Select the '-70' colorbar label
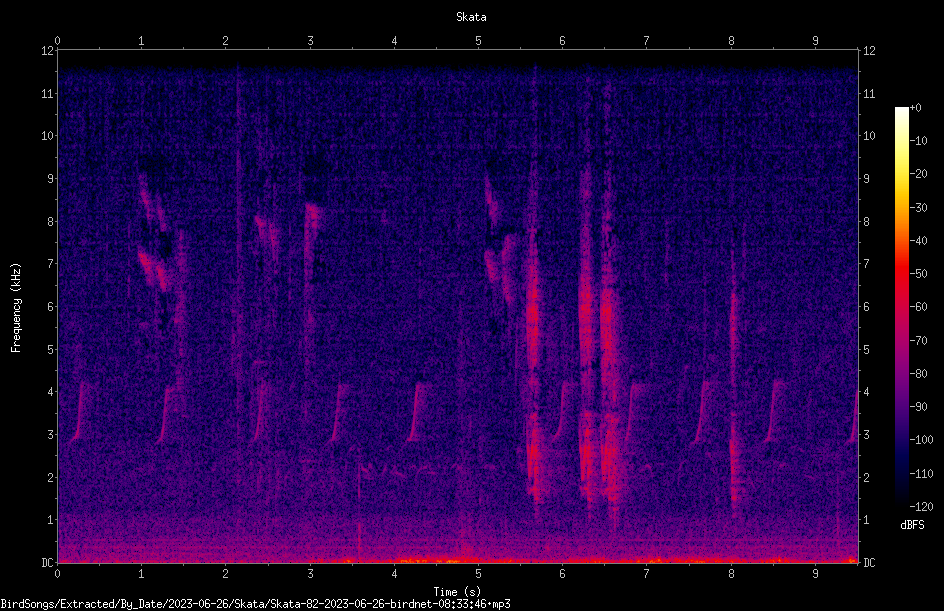The height and width of the screenshot is (611, 944). [919, 341]
